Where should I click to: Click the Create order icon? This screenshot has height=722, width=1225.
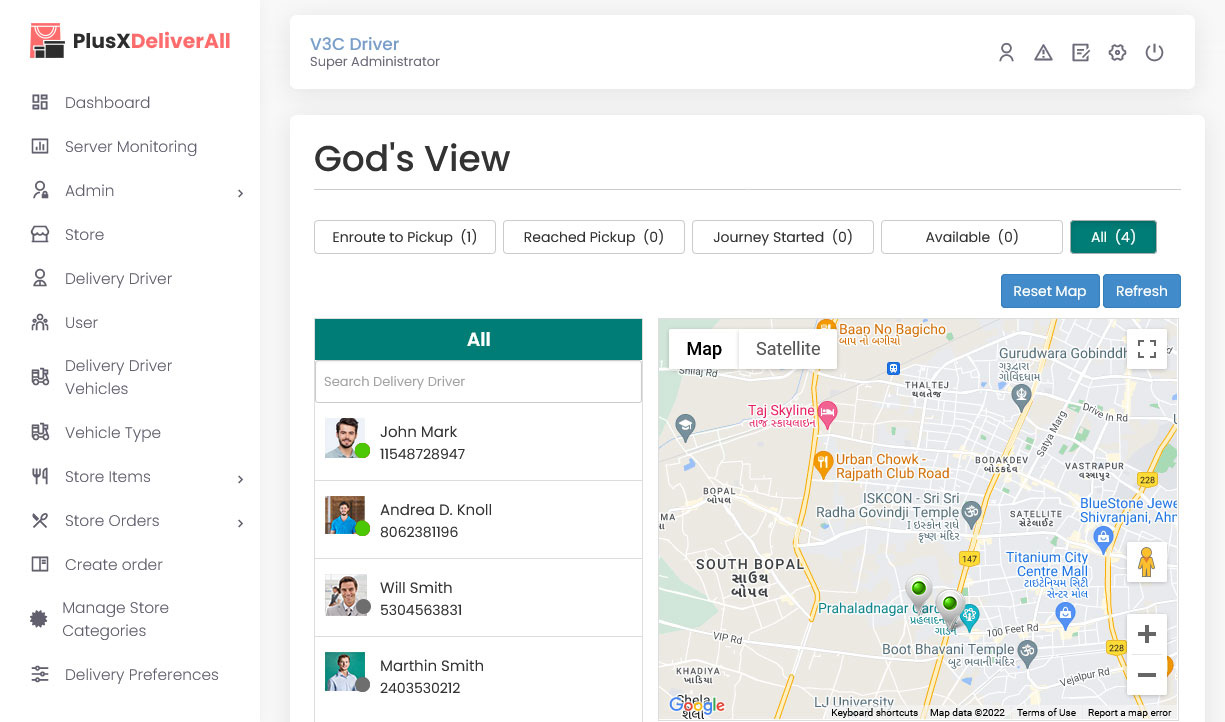(40, 564)
